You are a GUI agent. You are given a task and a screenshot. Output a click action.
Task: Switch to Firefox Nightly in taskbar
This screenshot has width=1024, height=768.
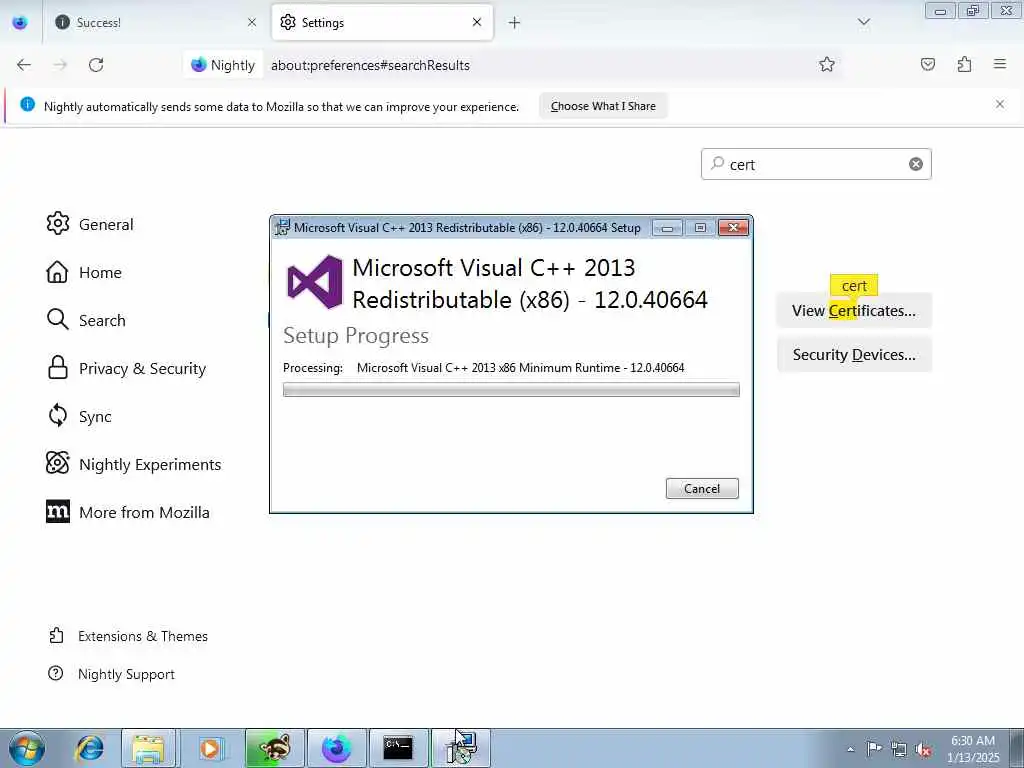coord(336,748)
